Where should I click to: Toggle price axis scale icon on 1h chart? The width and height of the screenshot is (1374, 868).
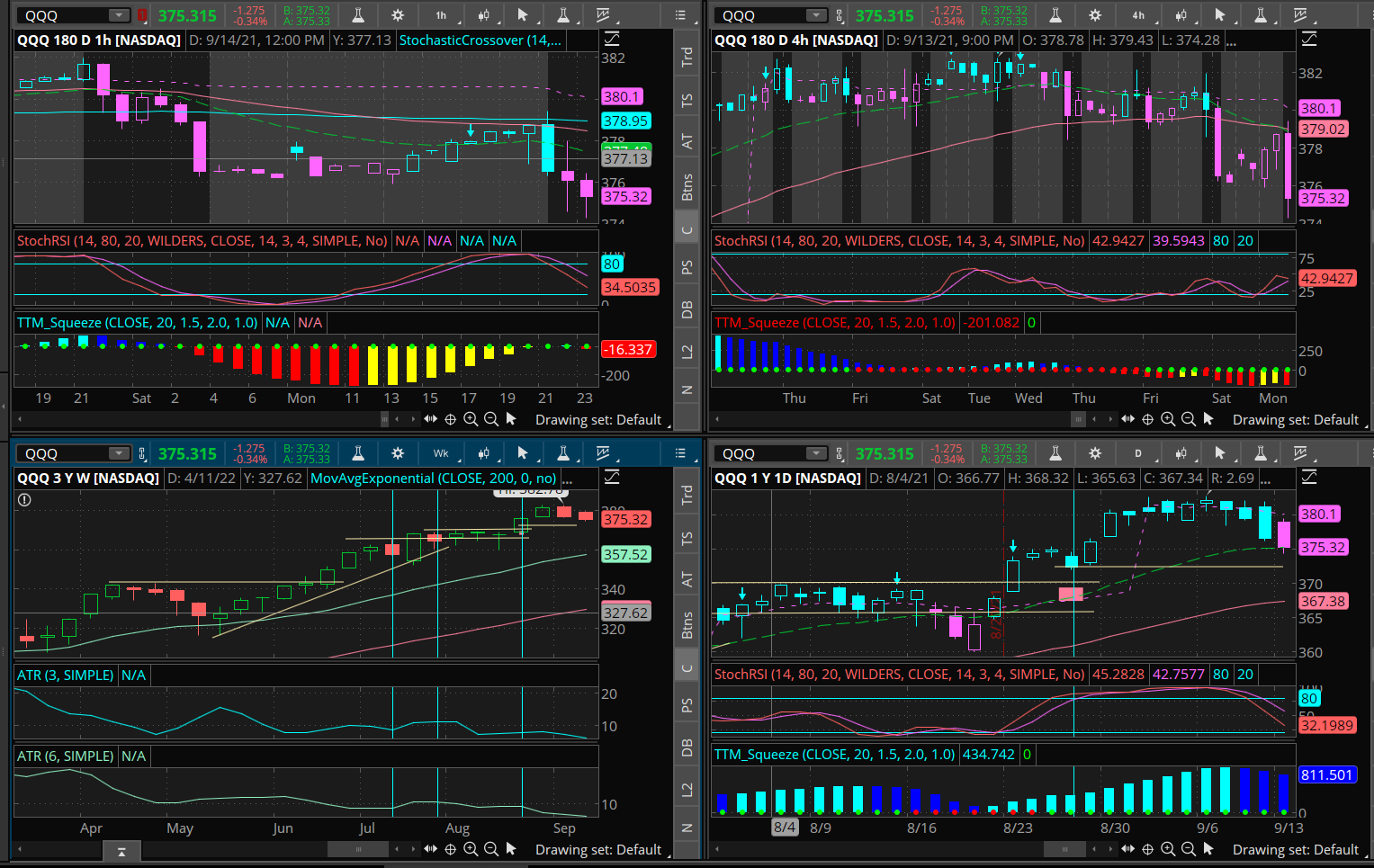[612, 39]
